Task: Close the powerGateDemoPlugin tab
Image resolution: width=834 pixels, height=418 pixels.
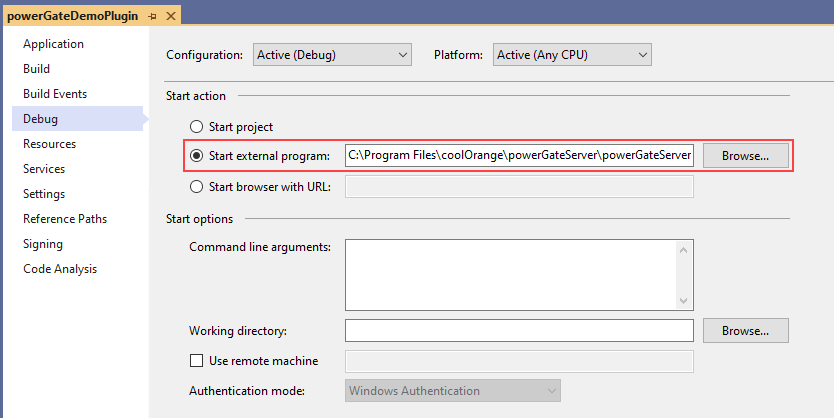Action: (x=171, y=17)
